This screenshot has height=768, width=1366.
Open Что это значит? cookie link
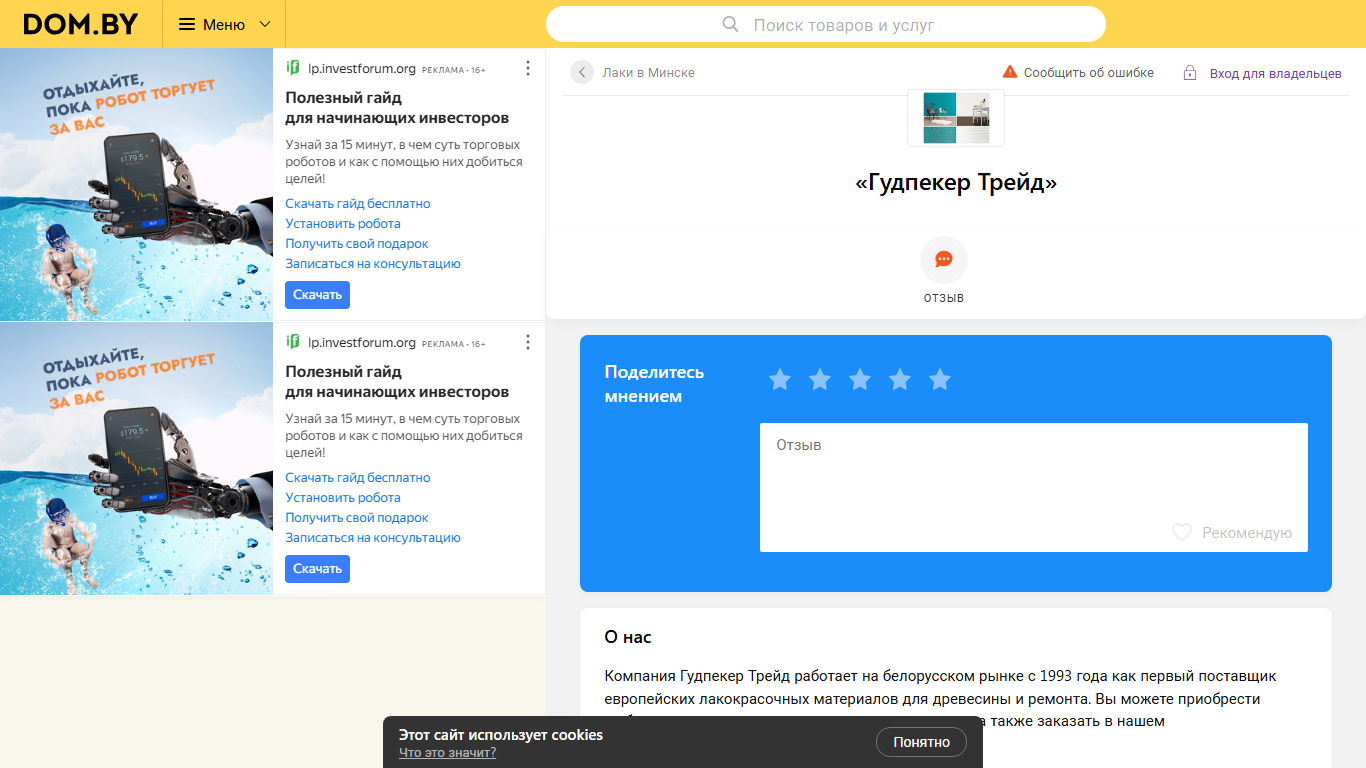pos(447,753)
